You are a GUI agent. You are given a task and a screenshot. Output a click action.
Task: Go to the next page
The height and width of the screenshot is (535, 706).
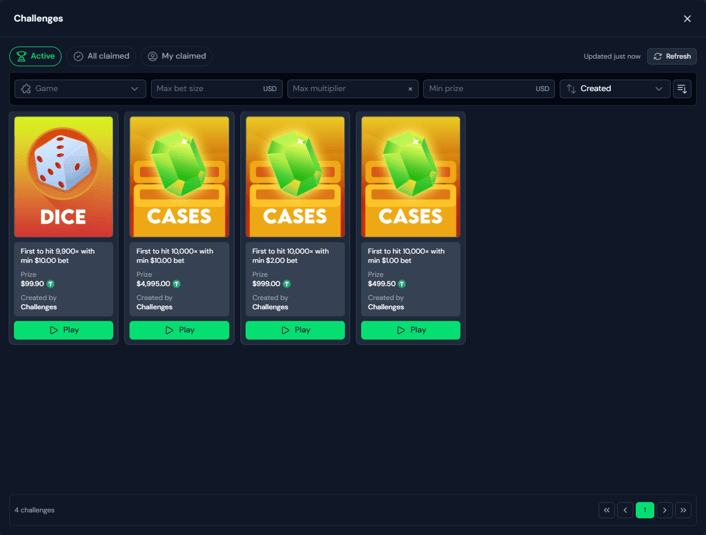click(665, 510)
